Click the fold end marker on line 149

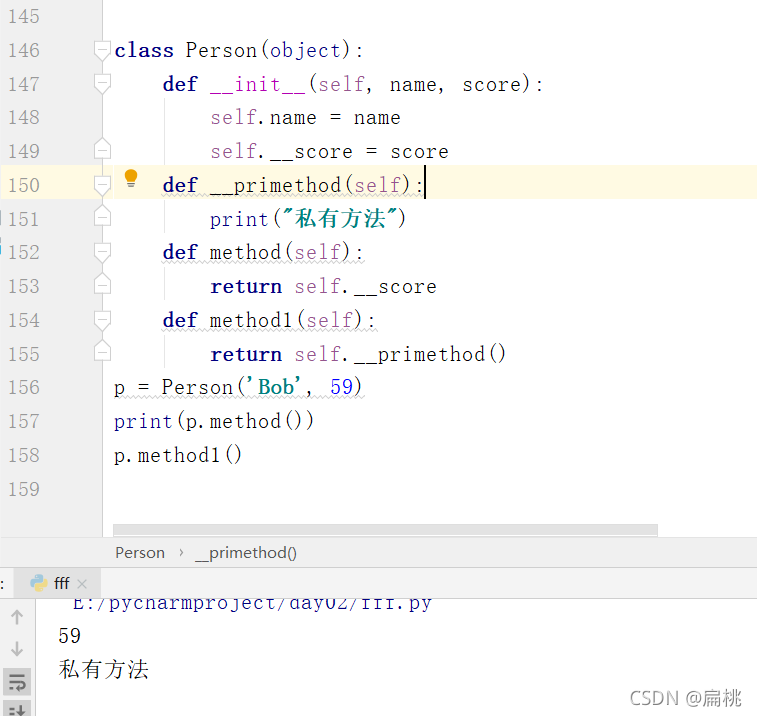[102, 149]
